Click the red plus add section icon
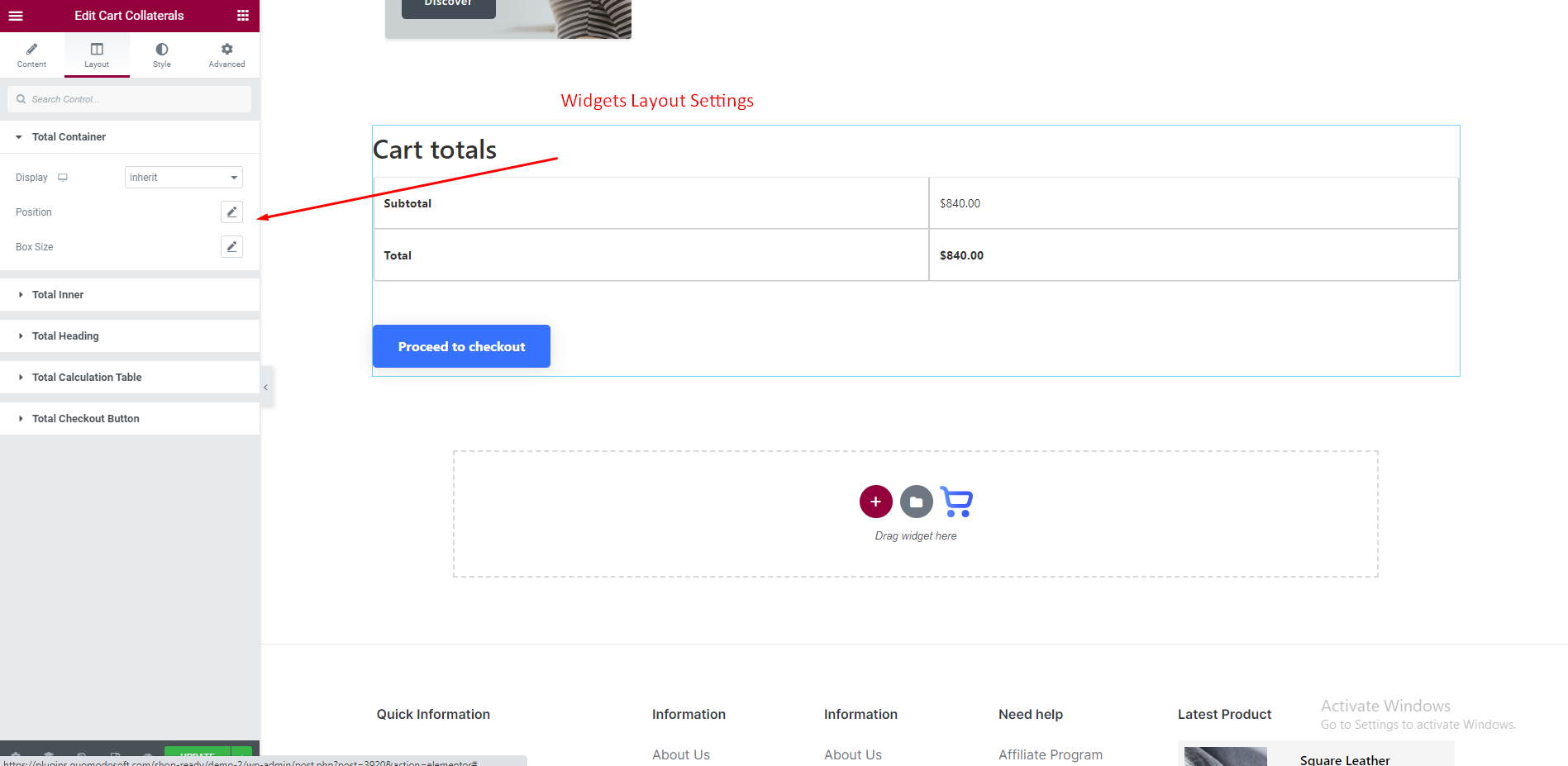The width and height of the screenshot is (1568, 766). click(875, 502)
